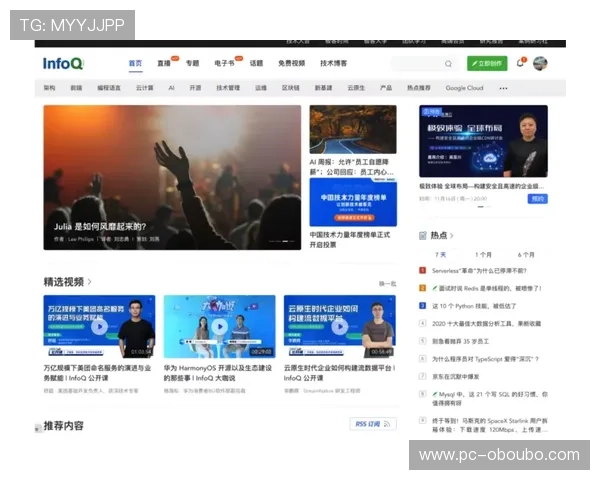This screenshot has width=600, height=480.
Task: Select the 技术管理 category
Action: [x=228, y=88]
